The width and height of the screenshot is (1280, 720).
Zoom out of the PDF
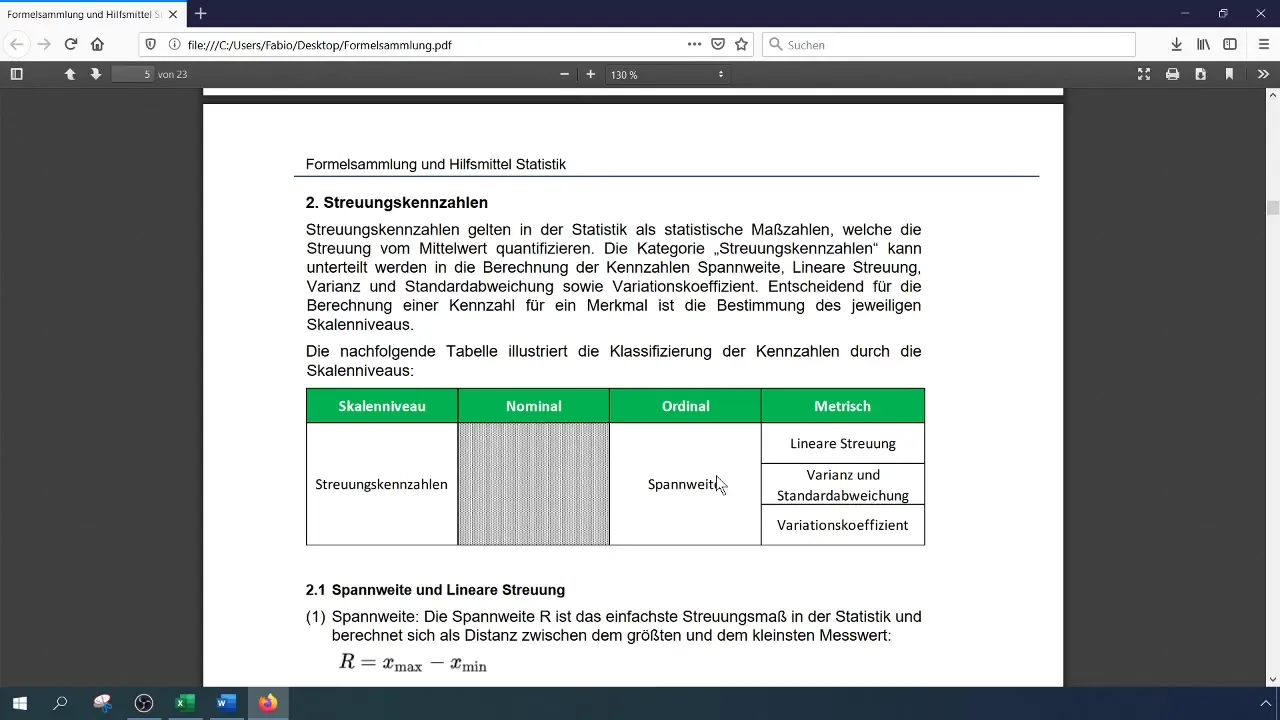(564, 74)
